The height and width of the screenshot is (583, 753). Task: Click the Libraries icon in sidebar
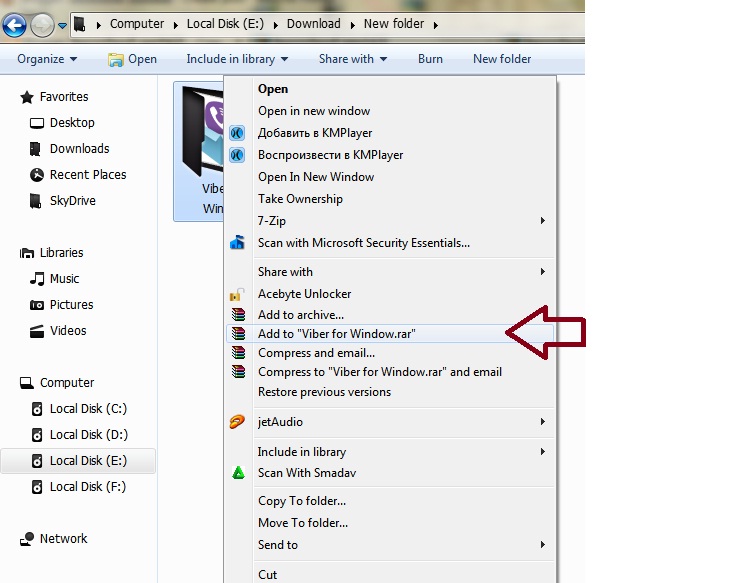27,253
